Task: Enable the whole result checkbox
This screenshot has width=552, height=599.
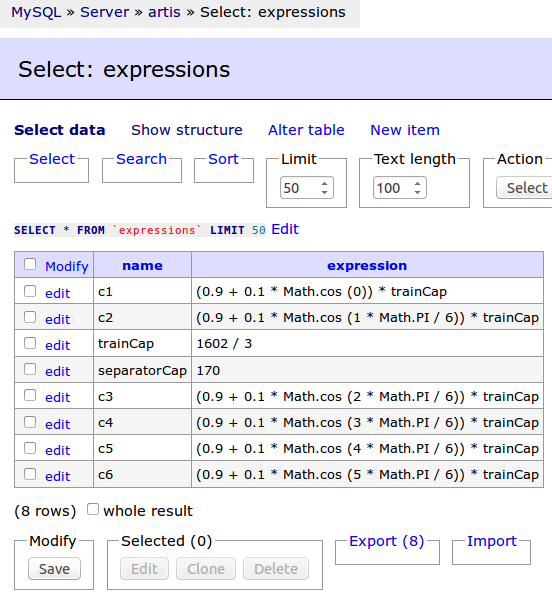Action: [x=92, y=509]
